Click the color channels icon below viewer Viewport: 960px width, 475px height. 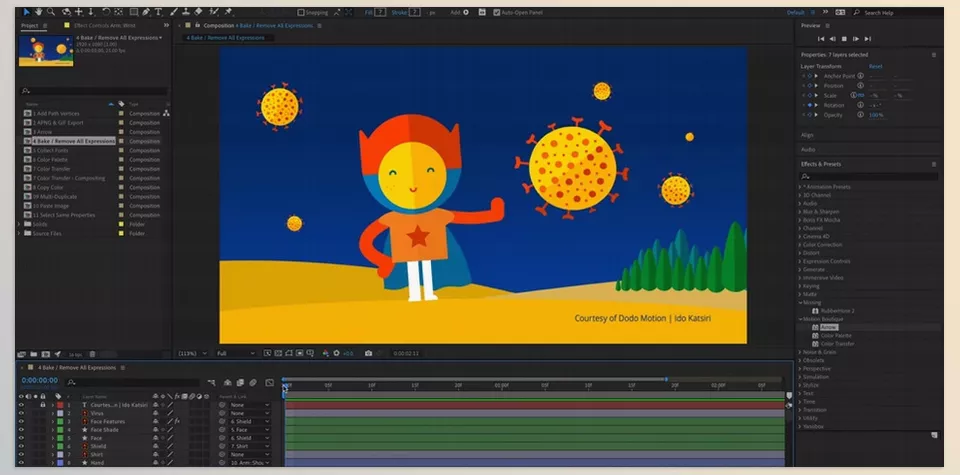click(325, 353)
